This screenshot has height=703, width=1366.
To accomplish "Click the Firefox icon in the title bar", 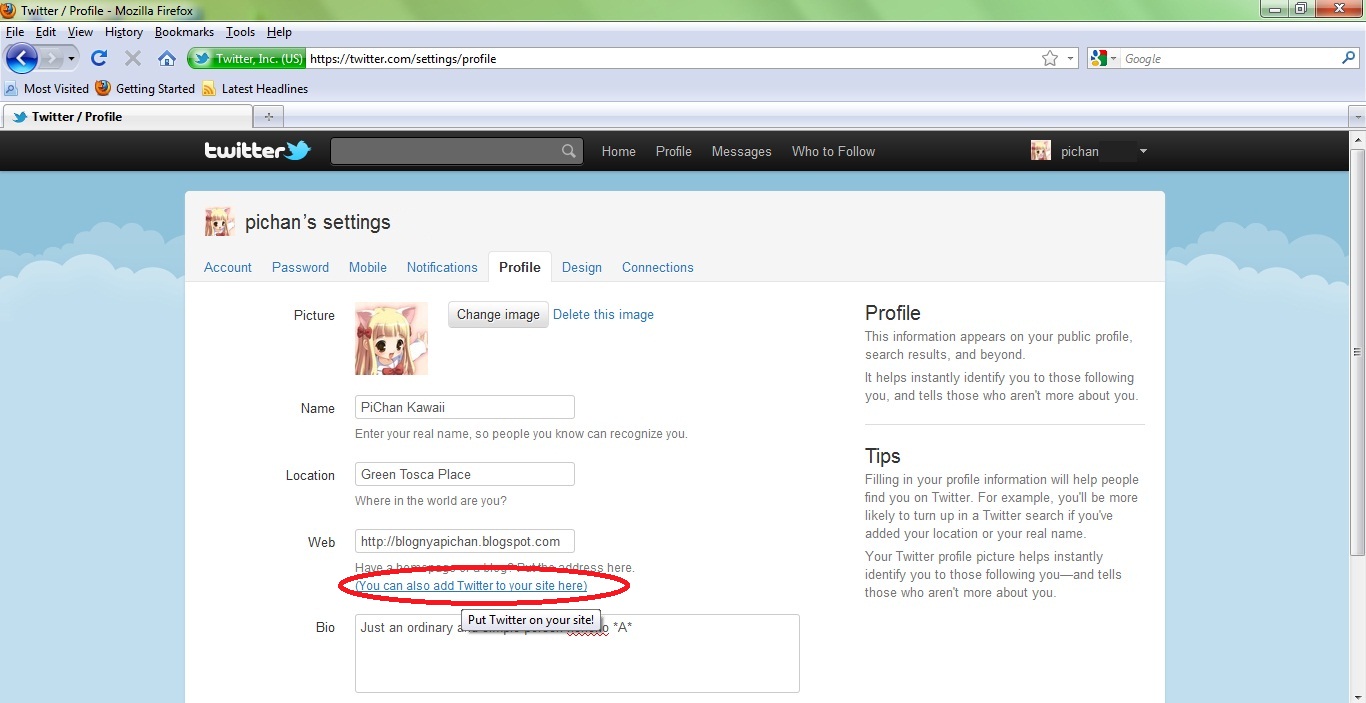I will point(8,10).
